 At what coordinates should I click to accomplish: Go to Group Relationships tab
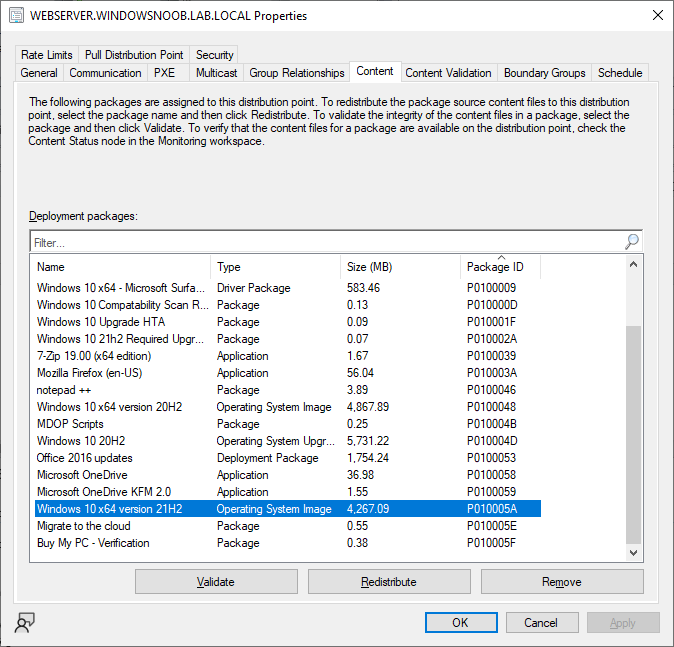point(297,73)
